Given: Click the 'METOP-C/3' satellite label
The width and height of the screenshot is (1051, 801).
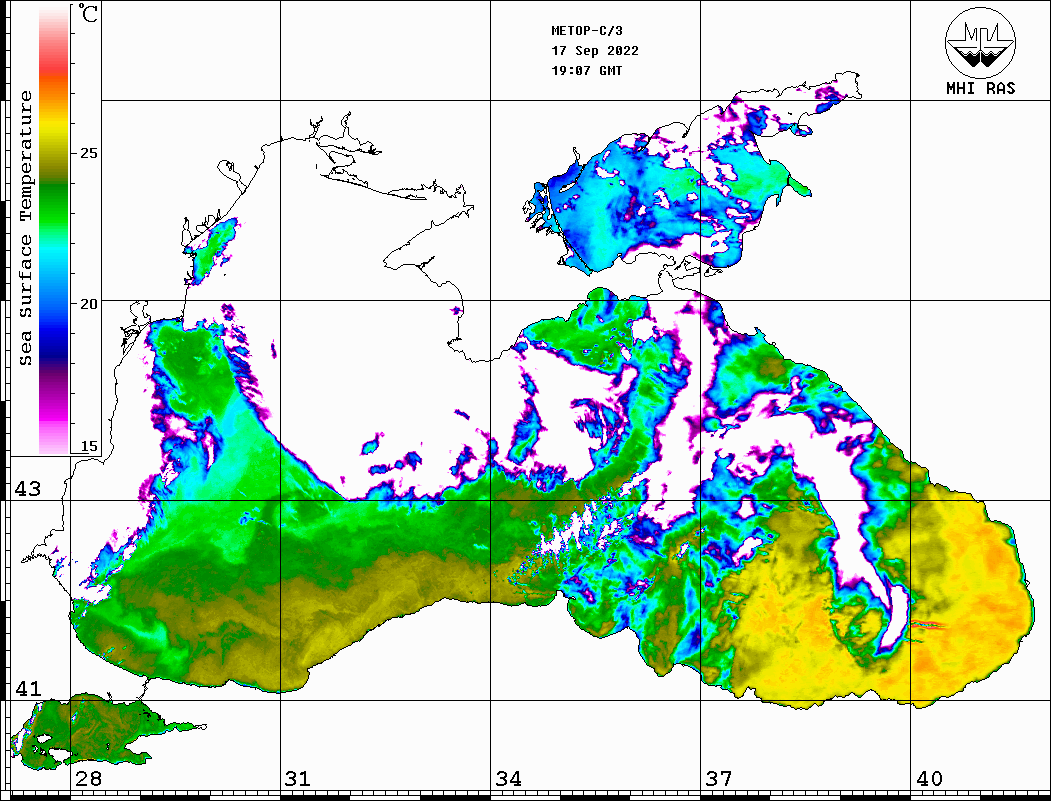Looking at the screenshot, I should click(x=587, y=31).
